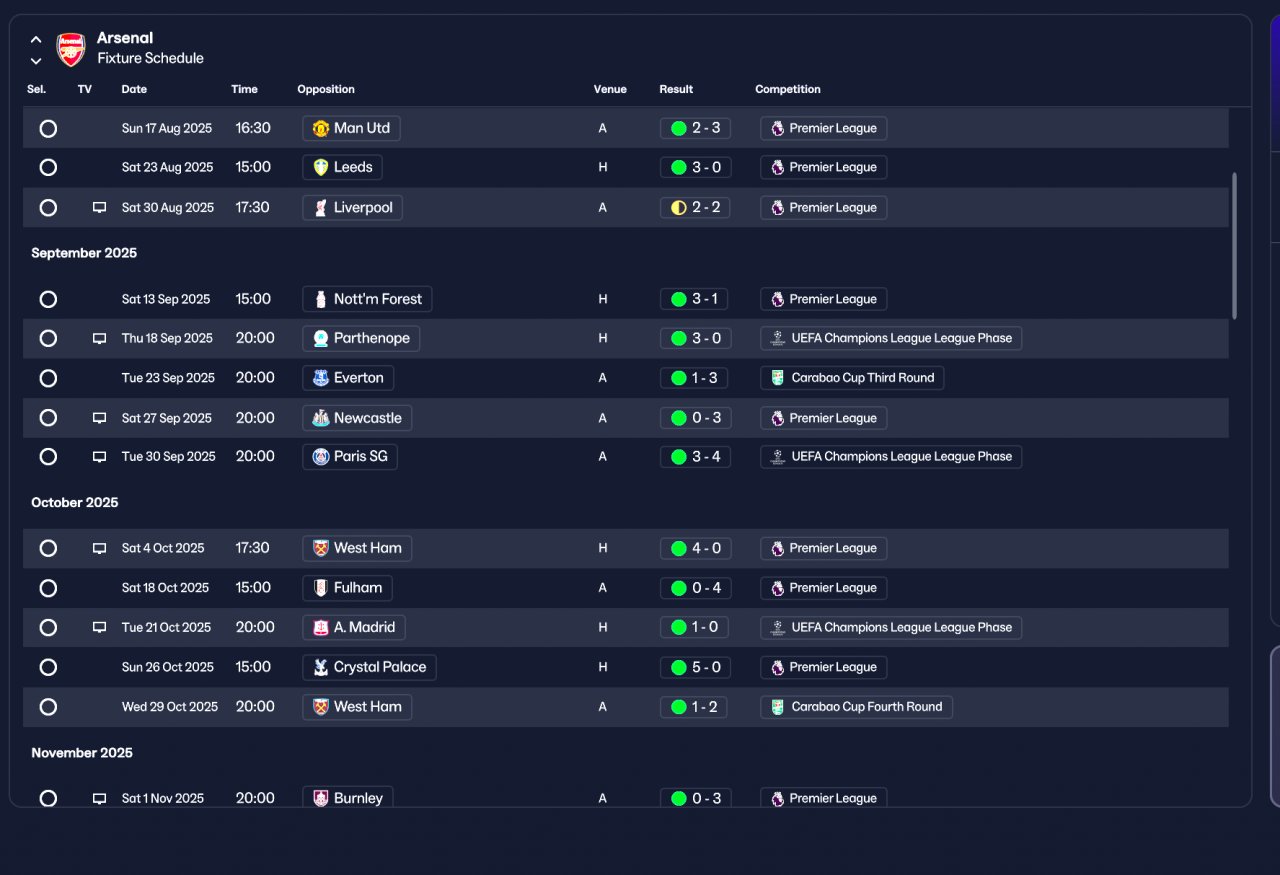This screenshot has width=1280, height=875.
Task: Click the TV icon on the Newcastle row
Action: click(99, 418)
